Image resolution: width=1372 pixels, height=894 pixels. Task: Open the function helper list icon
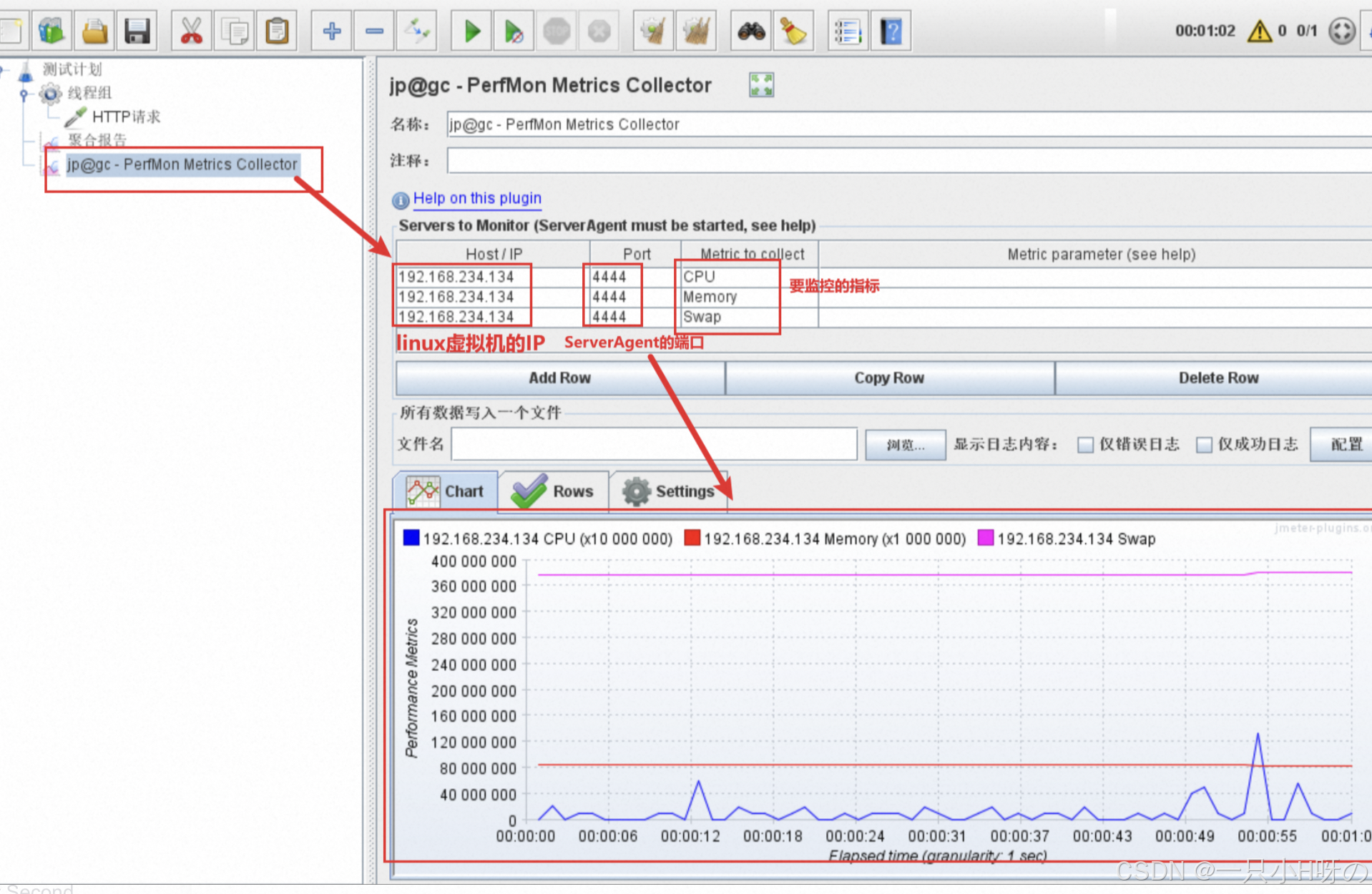click(x=848, y=31)
